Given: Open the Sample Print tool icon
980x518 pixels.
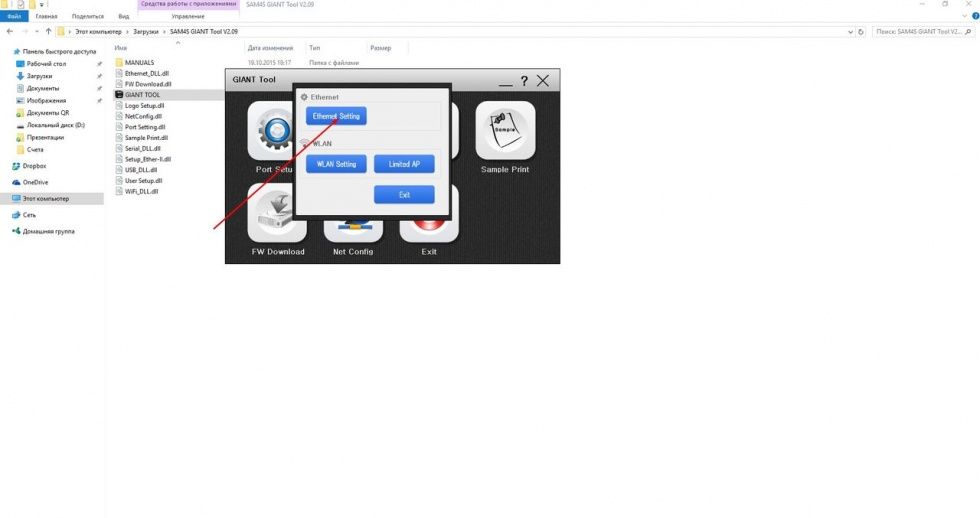Looking at the screenshot, I should [x=505, y=131].
